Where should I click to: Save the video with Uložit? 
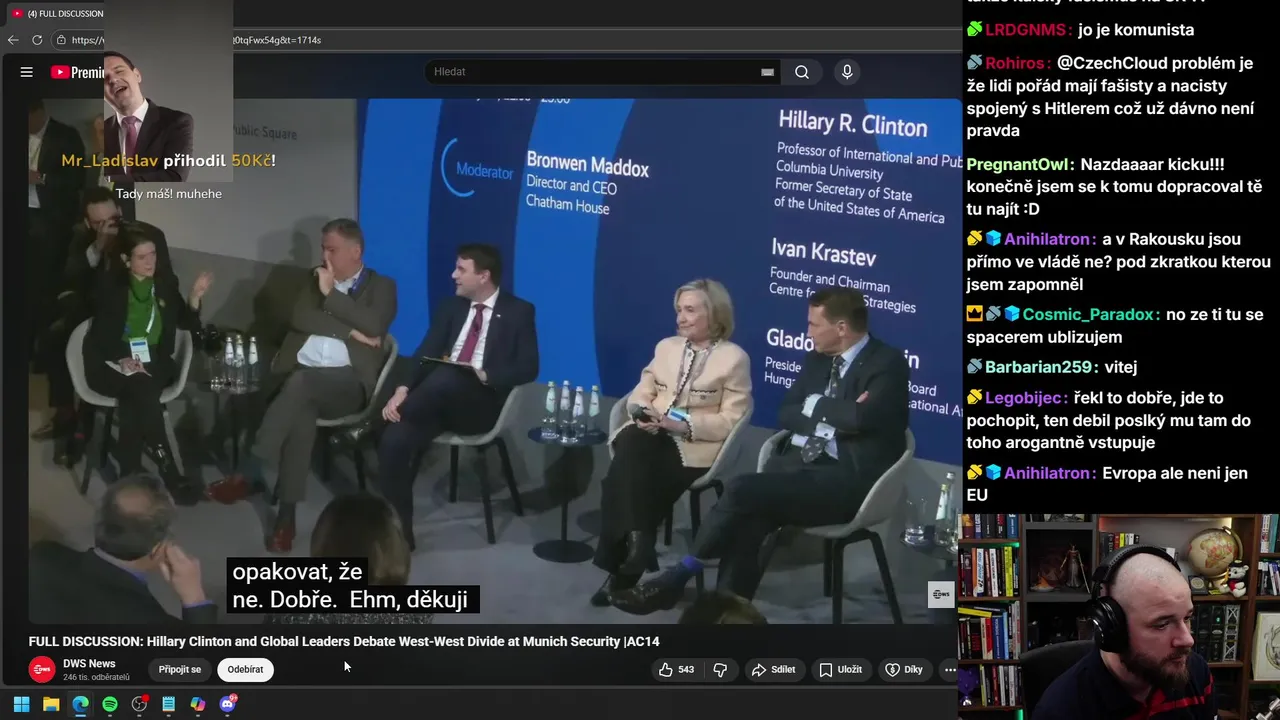[840, 670]
